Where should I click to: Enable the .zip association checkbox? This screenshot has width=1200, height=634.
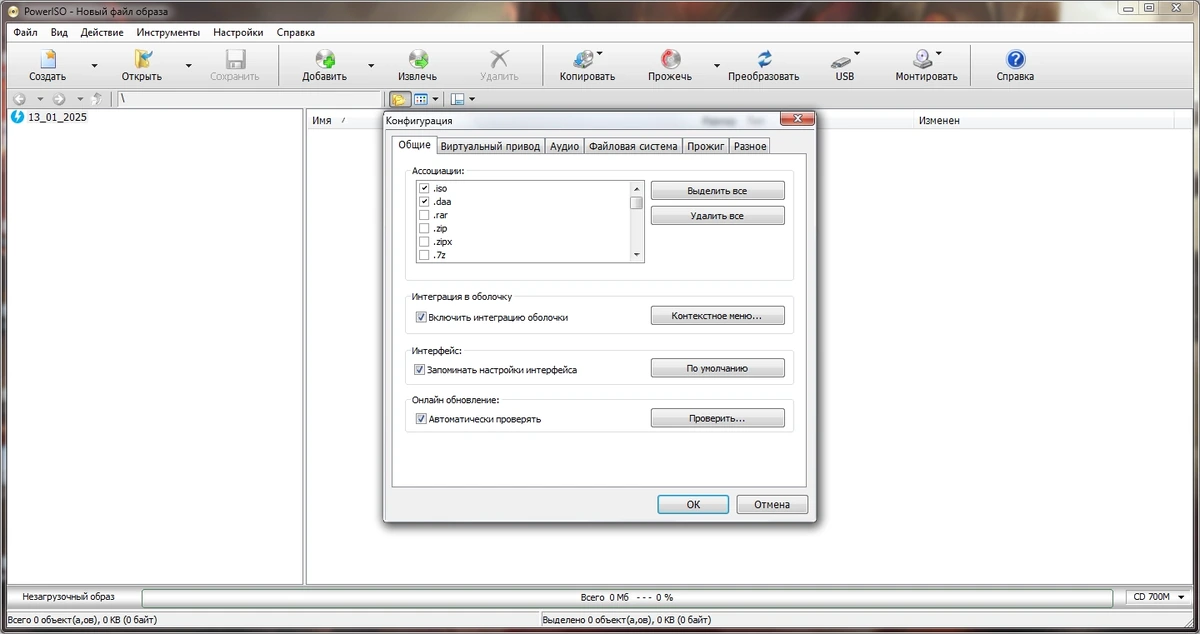(424, 228)
